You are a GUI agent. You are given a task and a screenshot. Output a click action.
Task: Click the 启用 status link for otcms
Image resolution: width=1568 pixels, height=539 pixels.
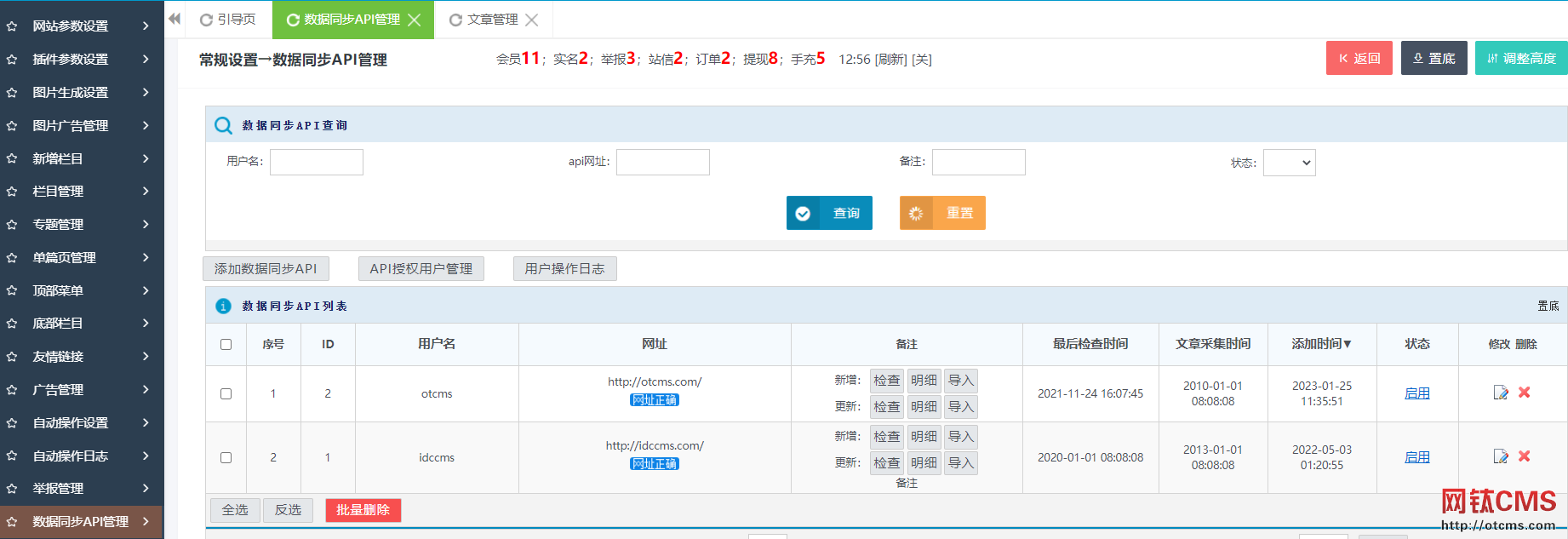point(1416,393)
